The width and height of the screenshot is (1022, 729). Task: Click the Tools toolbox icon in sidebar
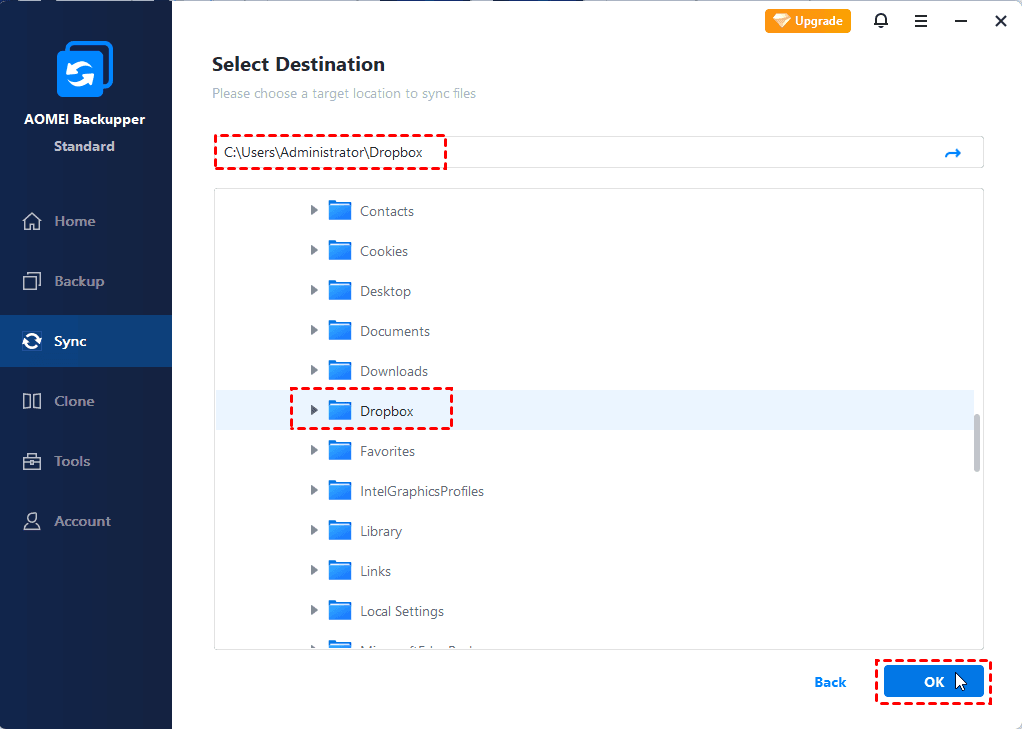click(32, 461)
